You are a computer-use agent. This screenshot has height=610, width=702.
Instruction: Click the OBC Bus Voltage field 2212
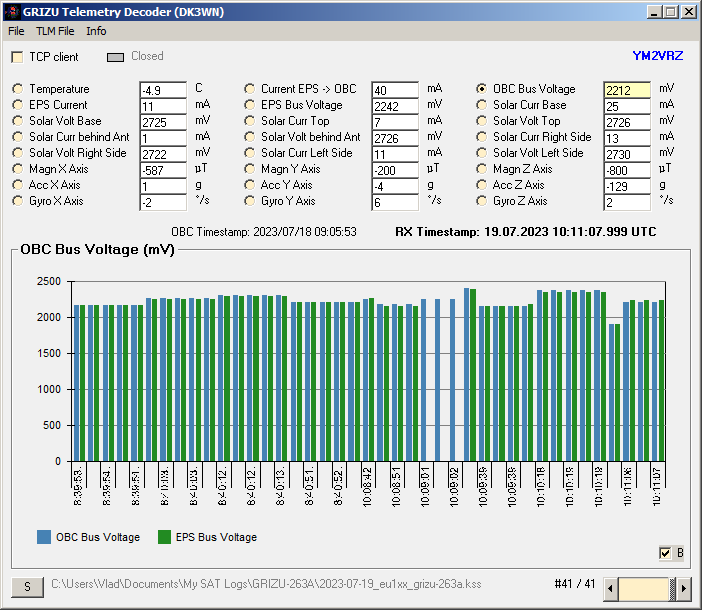627,90
